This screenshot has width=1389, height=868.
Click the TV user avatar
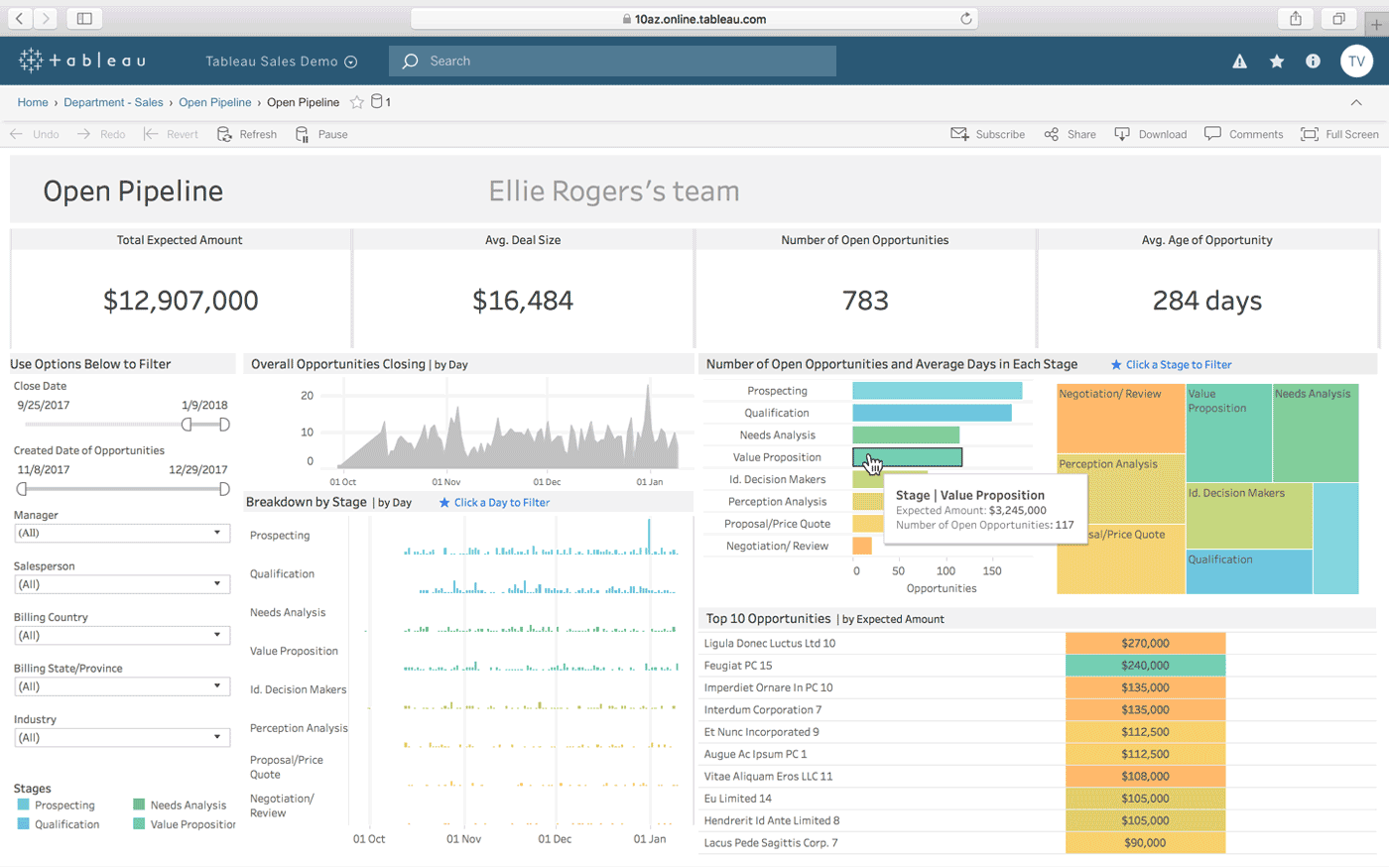coord(1357,61)
